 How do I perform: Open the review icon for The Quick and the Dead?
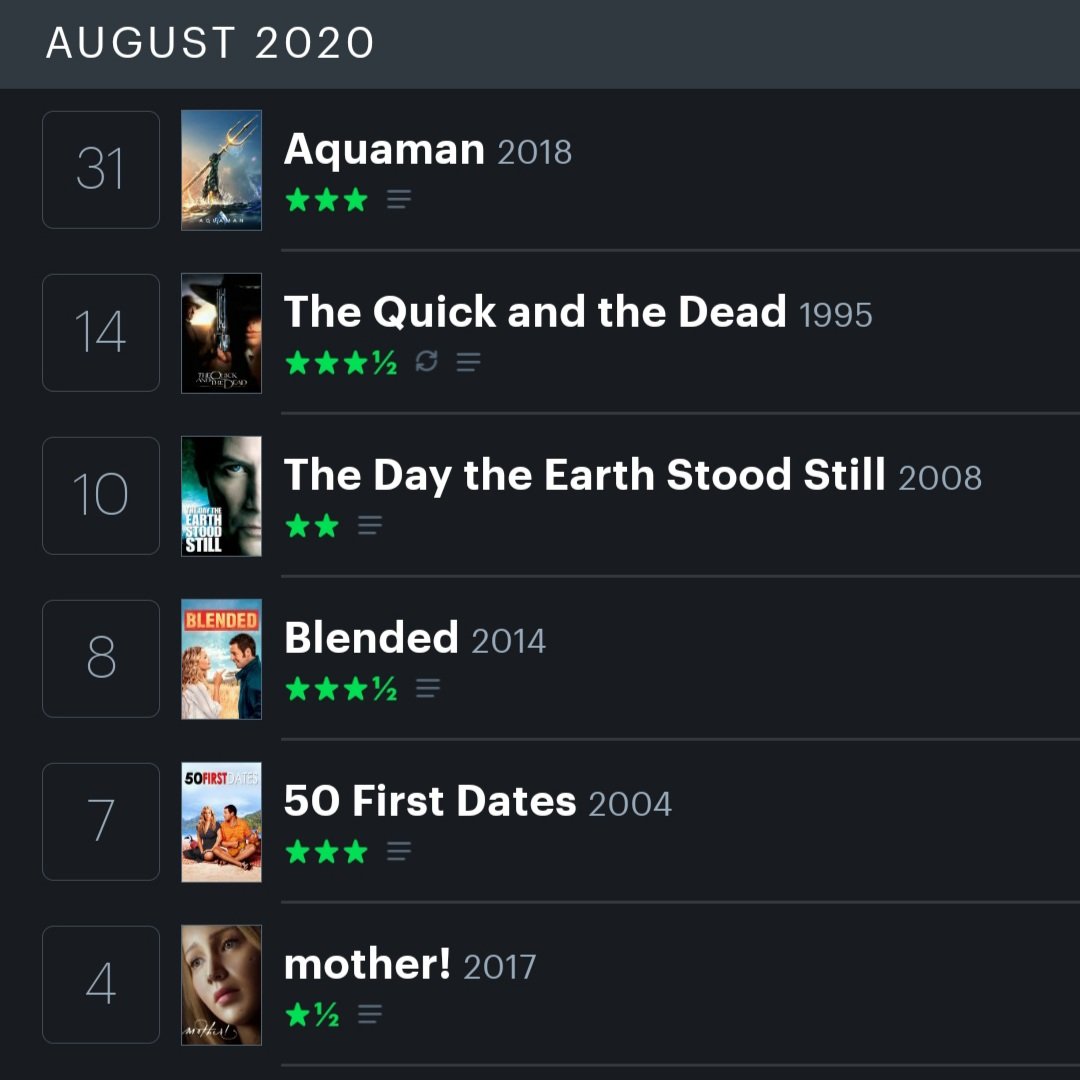tap(468, 362)
